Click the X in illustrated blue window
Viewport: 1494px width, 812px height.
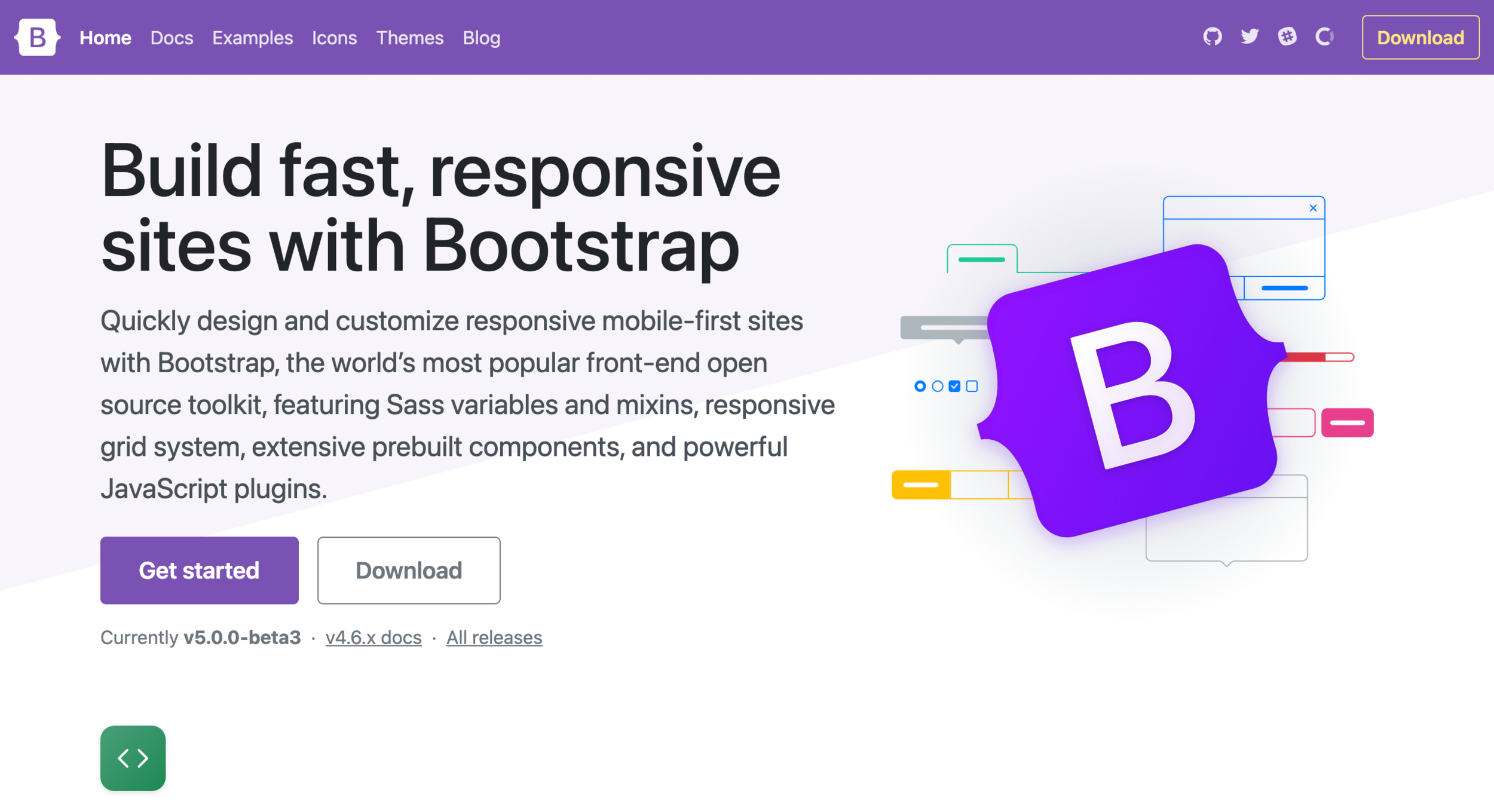[1313, 208]
